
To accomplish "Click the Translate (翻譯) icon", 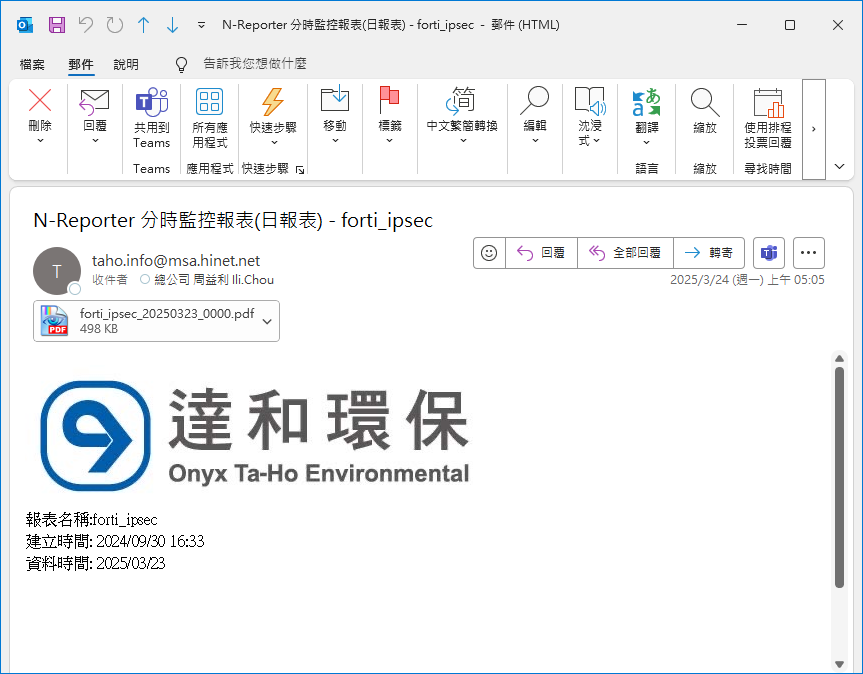I will [646, 101].
